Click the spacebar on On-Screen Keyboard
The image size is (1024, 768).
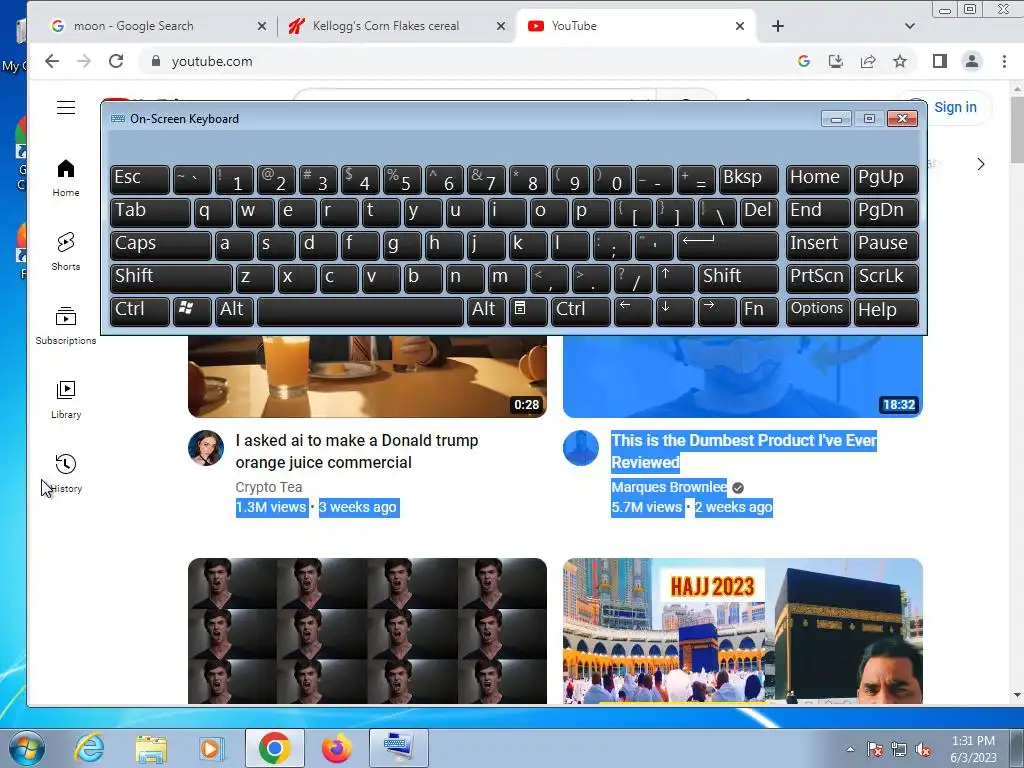pos(360,310)
